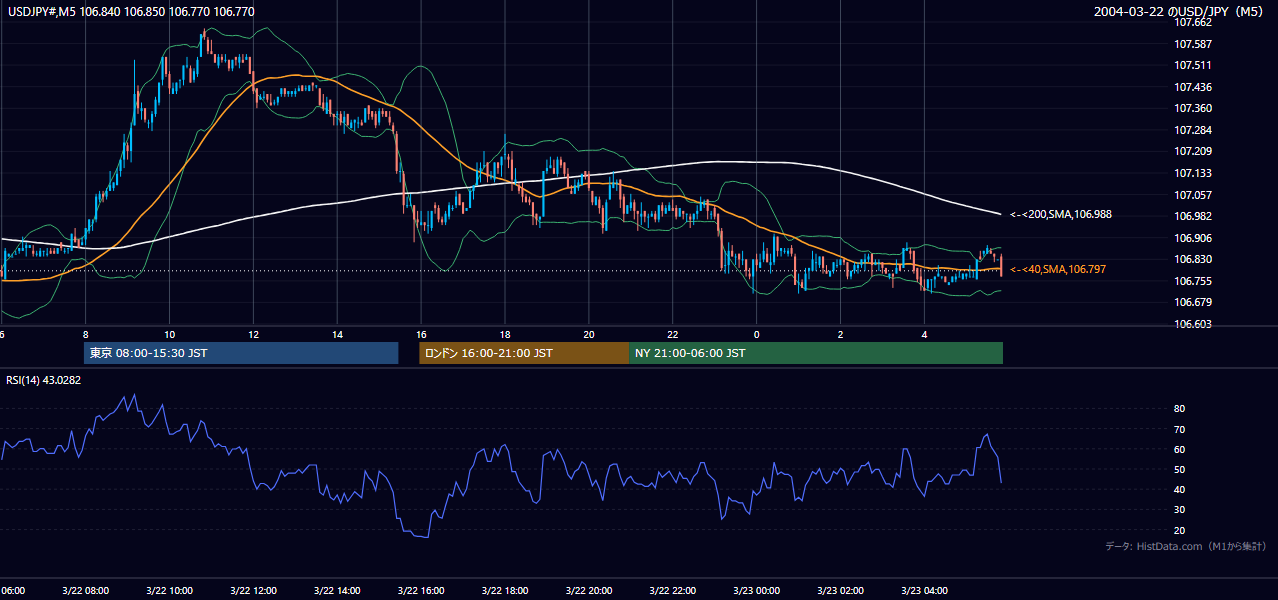
Task: Click price level 106.906 on the axis
Action: 1192,238
